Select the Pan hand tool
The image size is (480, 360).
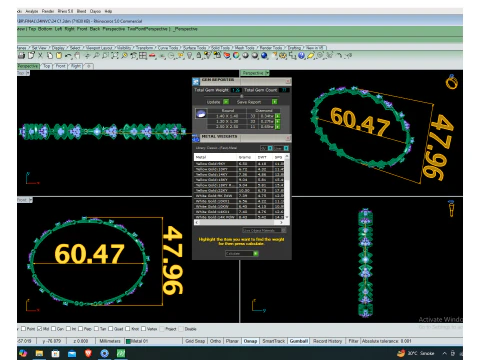pos(77,56)
